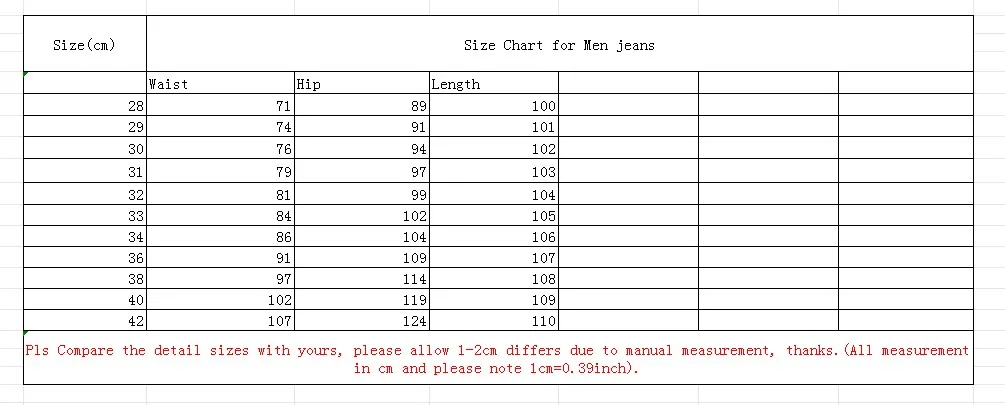Click the size 31 cell

[85, 172]
